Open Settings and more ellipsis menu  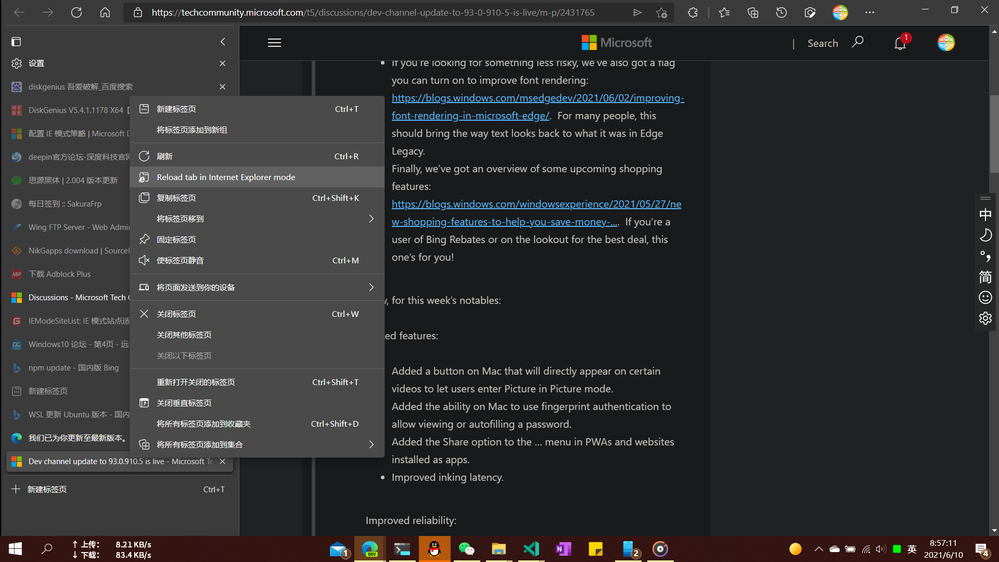(870, 12)
